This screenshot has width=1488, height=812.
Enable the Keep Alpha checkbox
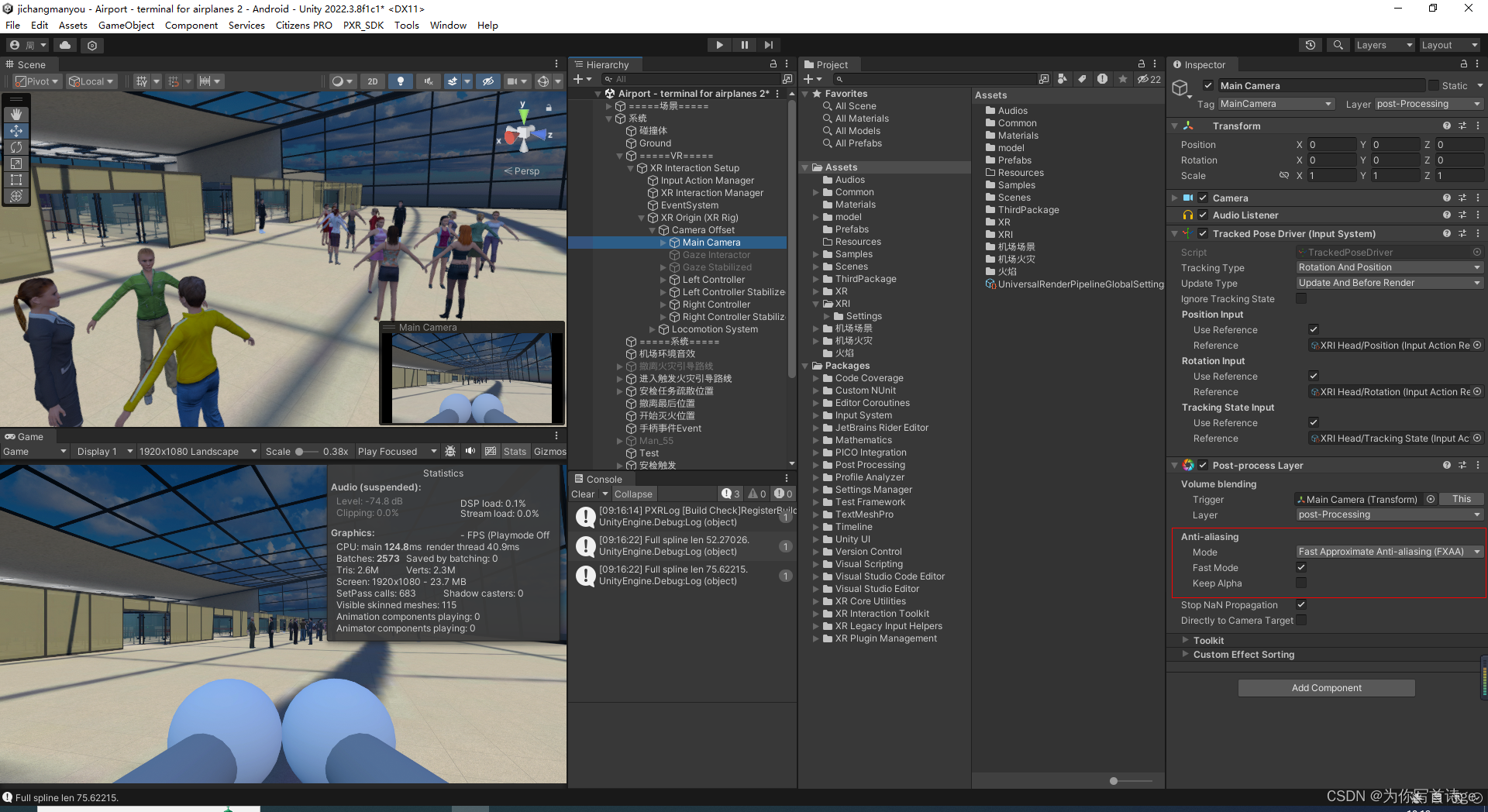tap(1301, 583)
